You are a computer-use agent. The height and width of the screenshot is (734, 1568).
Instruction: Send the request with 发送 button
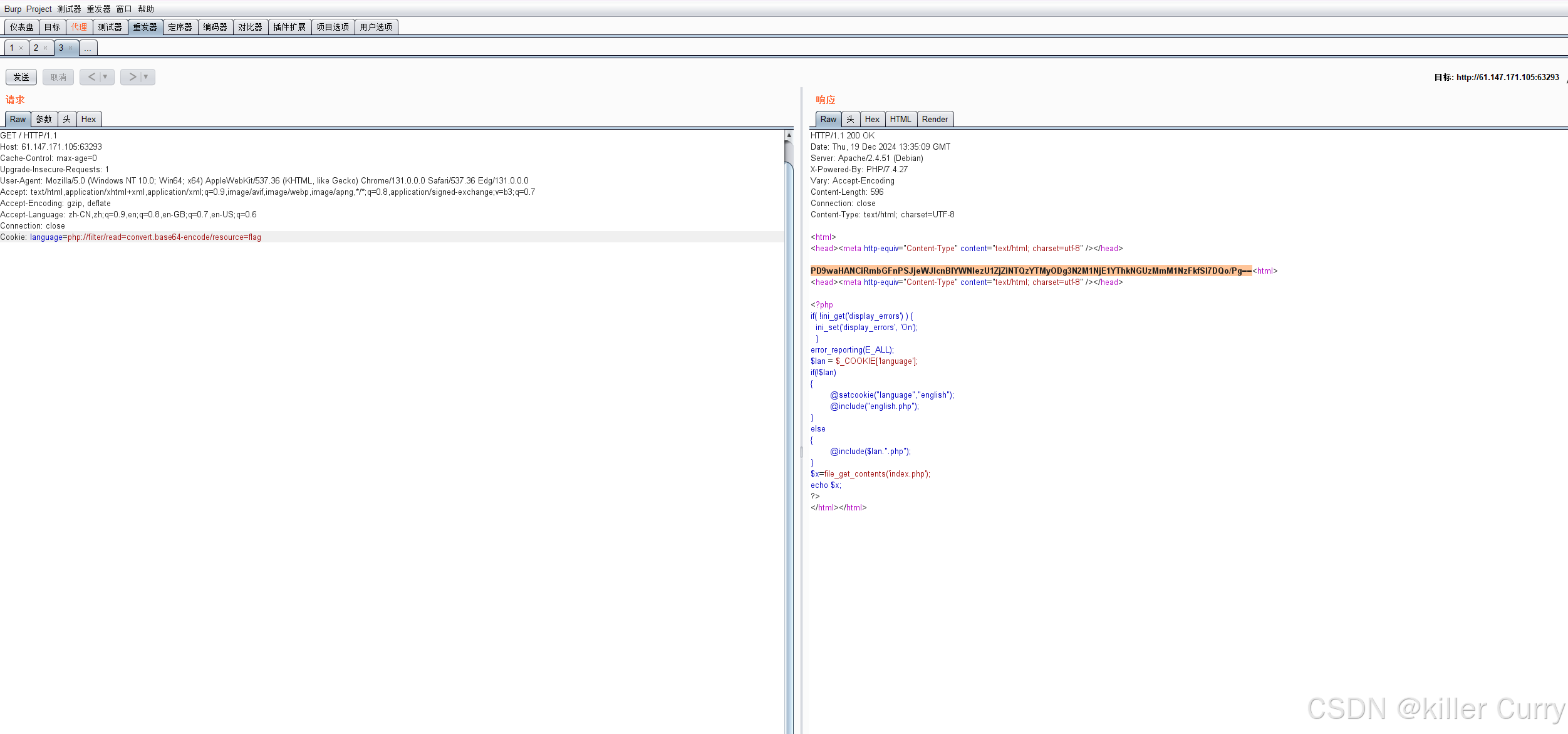[x=21, y=77]
